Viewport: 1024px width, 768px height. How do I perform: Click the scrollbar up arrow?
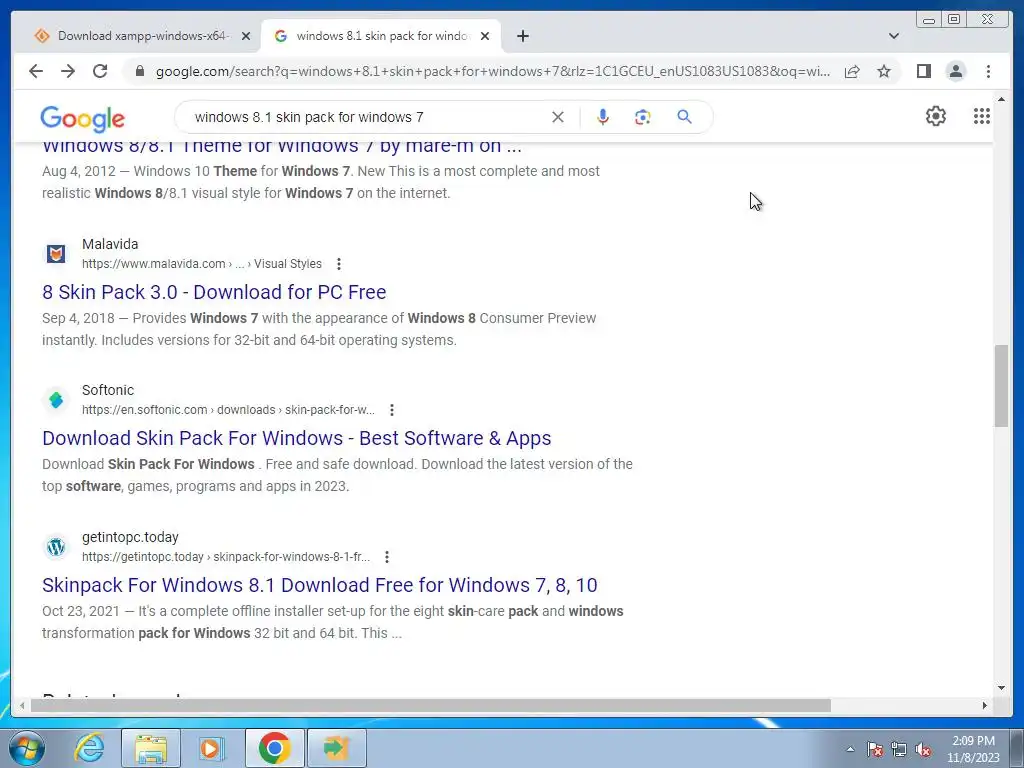tap(1001, 99)
